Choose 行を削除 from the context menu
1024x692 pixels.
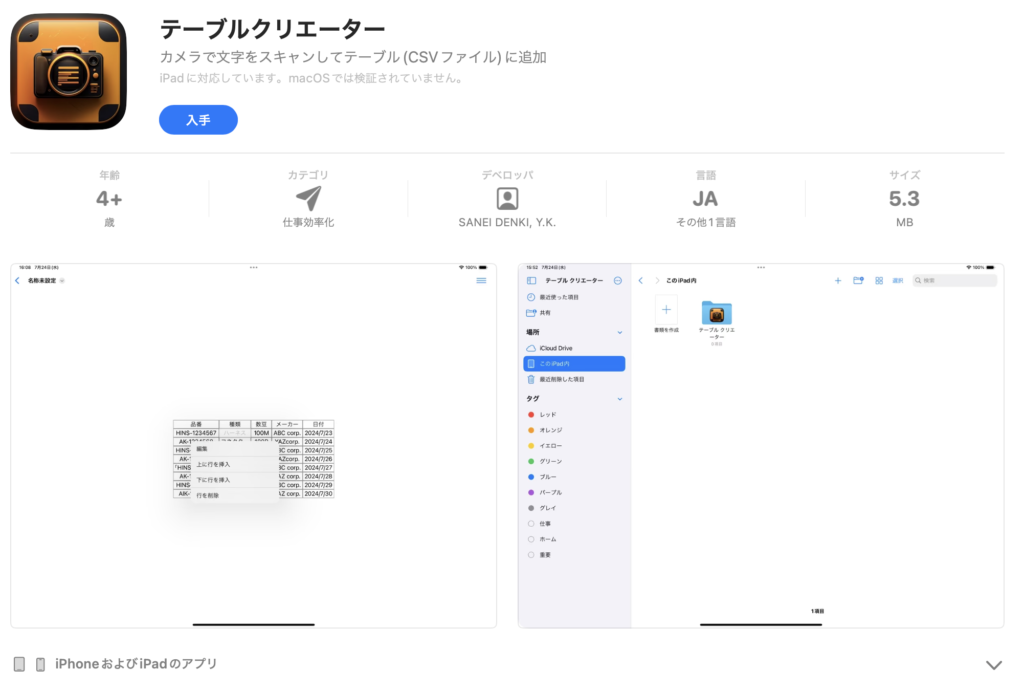tap(207, 495)
